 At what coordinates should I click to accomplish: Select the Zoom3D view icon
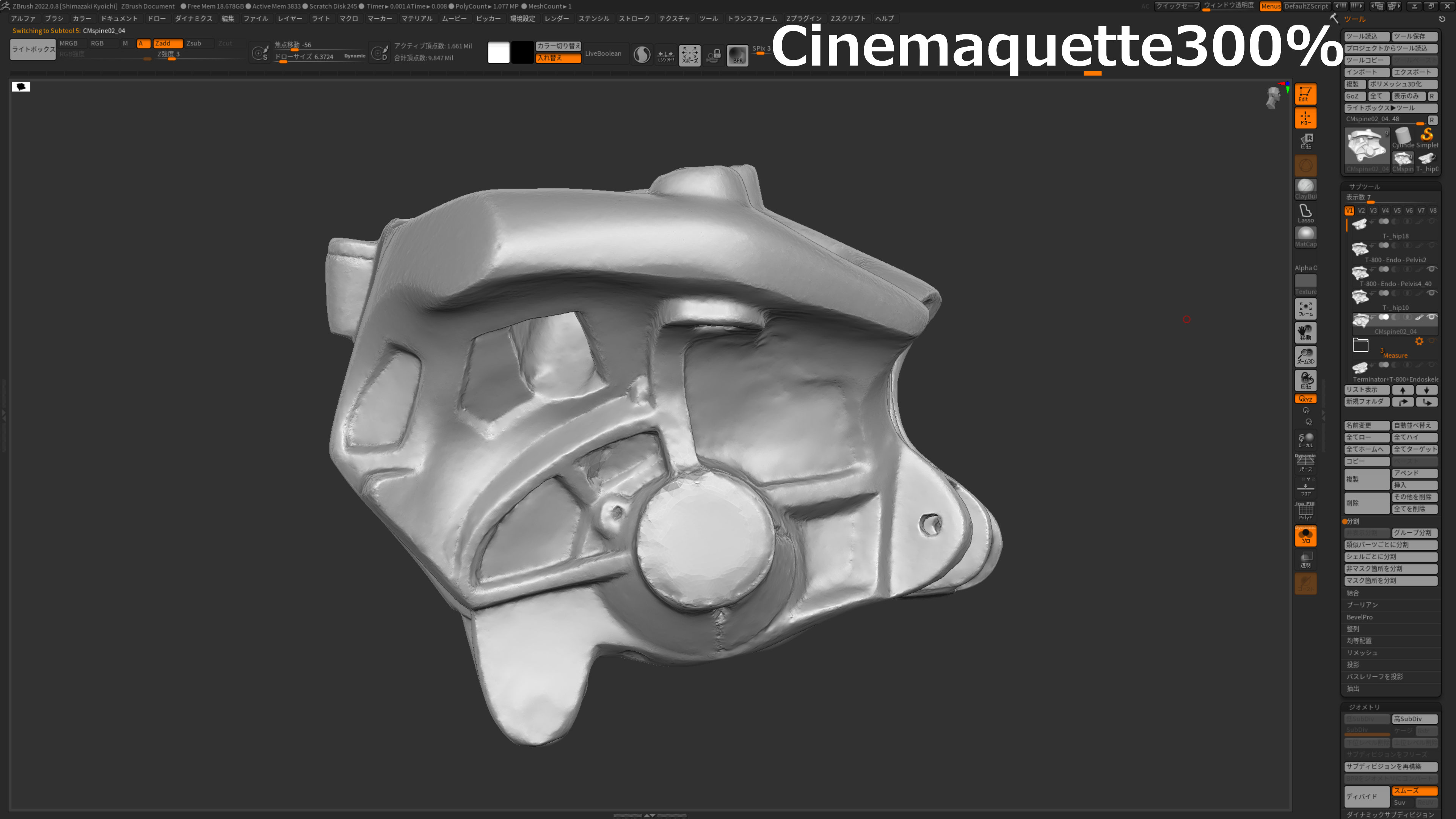[x=1305, y=356]
